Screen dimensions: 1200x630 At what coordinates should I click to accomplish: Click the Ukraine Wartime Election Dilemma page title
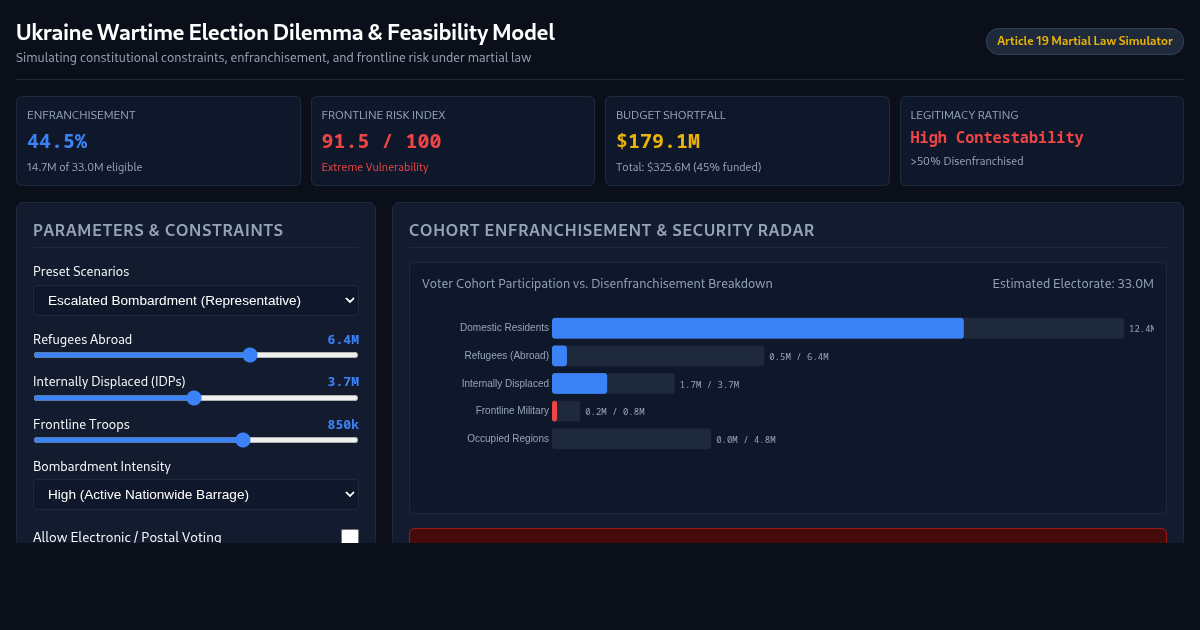coord(285,33)
